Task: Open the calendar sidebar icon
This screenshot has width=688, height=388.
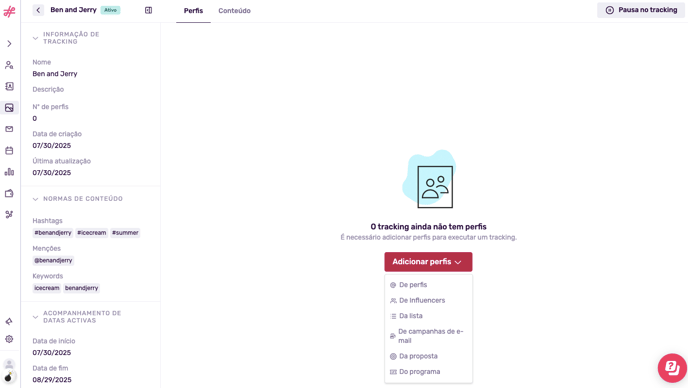Action: coord(9,151)
